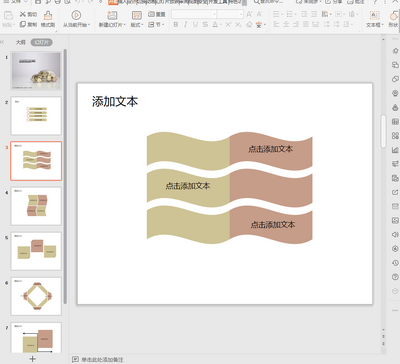
Task: Open the Home (开始) ribbon tab
Action: [113, 2]
